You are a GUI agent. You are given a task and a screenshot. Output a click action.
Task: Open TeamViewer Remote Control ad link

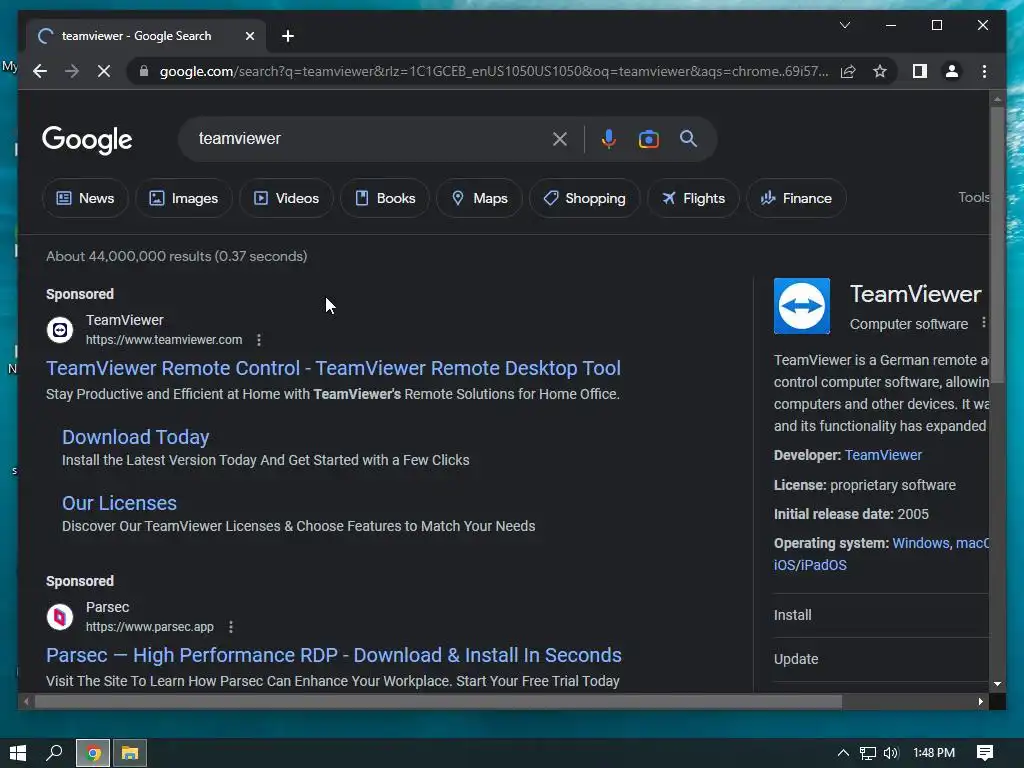click(333, 368)
